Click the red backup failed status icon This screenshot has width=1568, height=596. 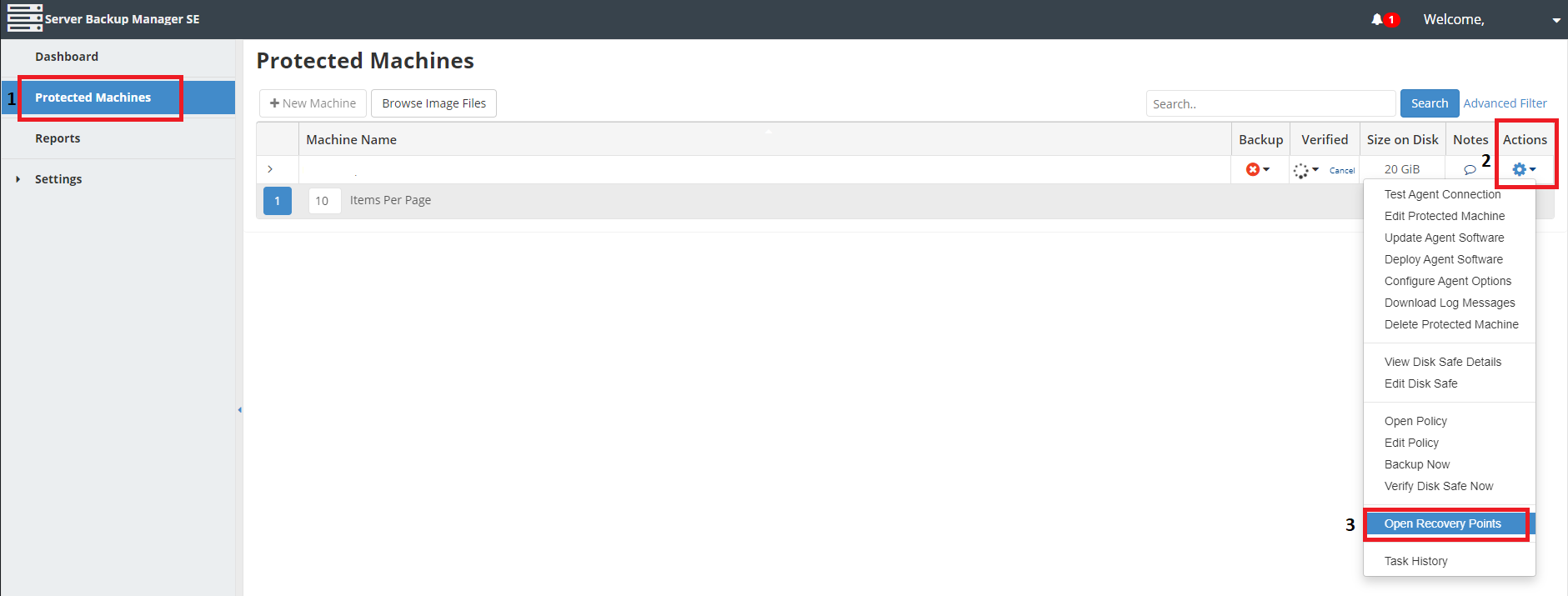(x=1252, y=169)
